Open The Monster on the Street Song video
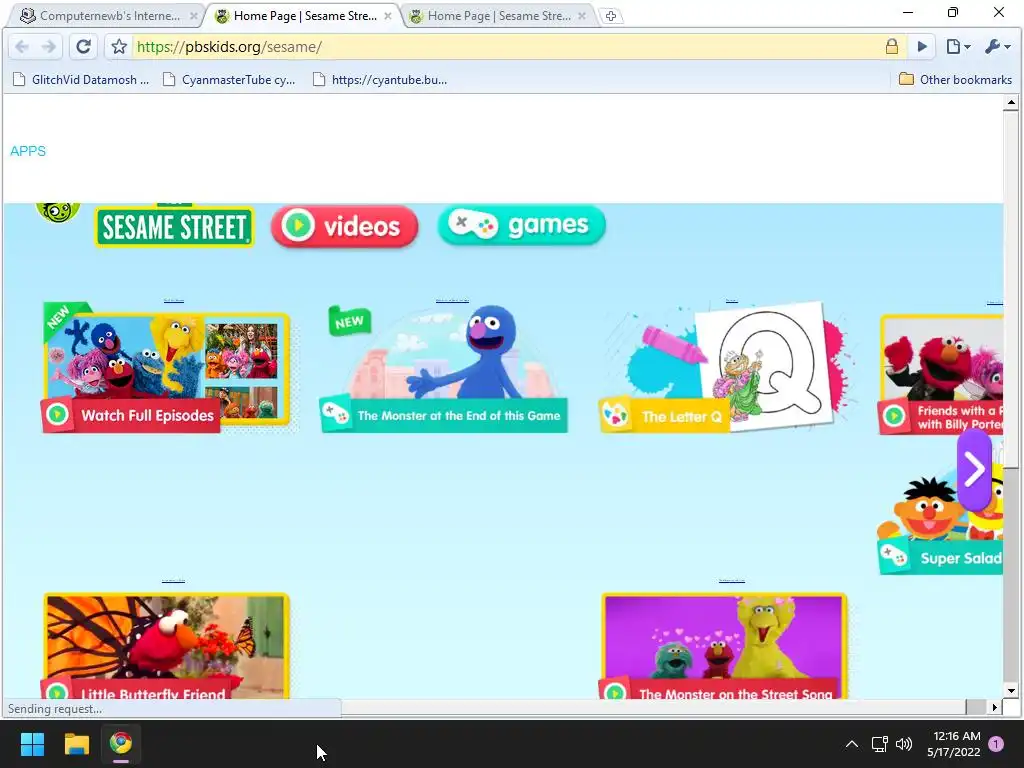The image size is (1024, 768). (723, 647)
